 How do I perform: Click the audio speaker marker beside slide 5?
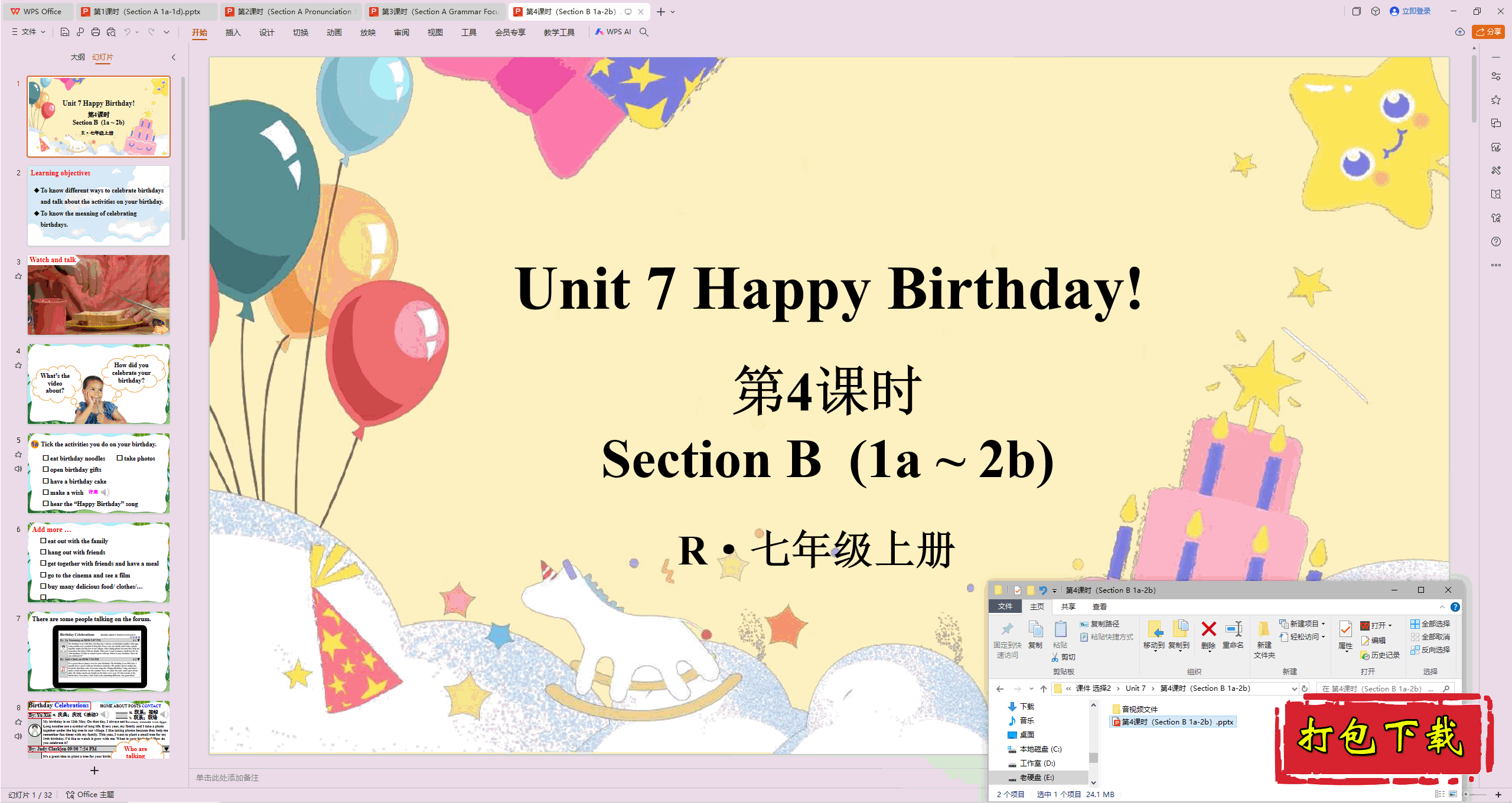click(x=18, y=469)
